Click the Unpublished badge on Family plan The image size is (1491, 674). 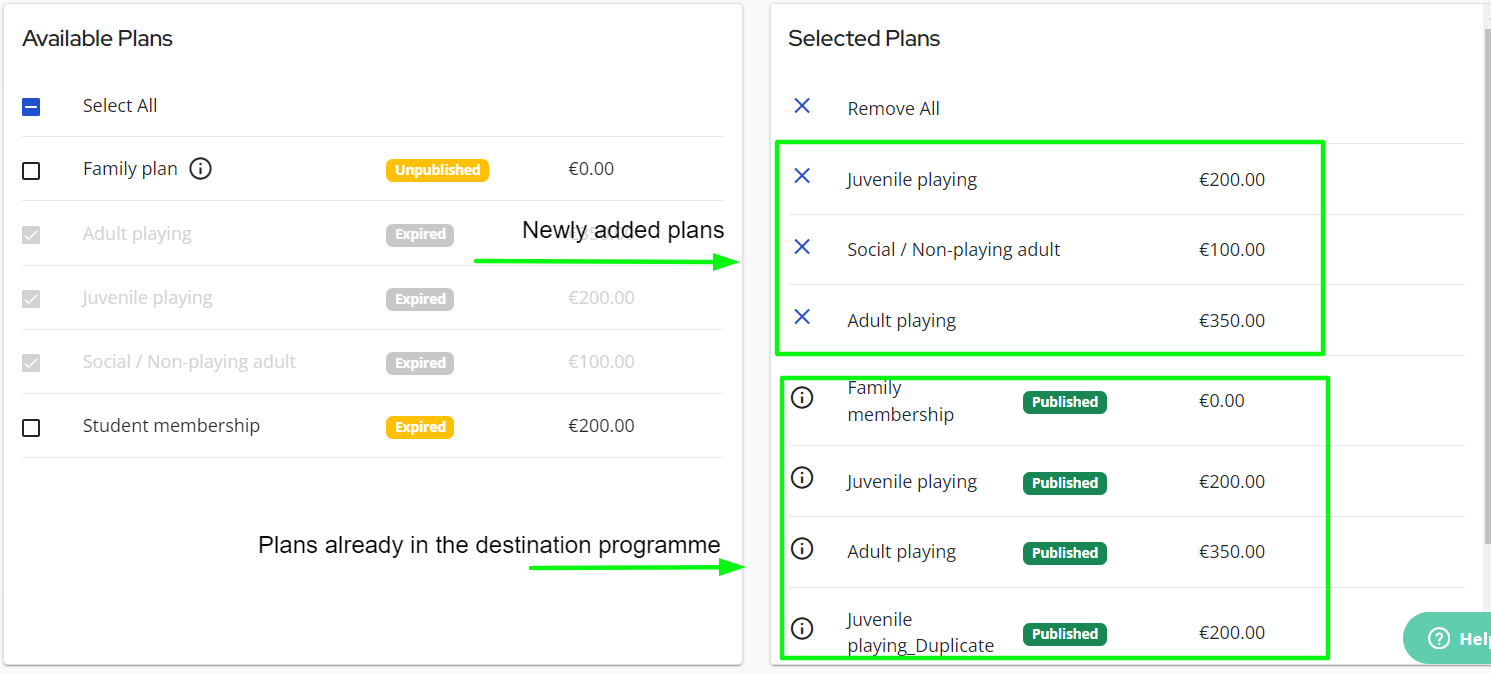tap(437, 170)
